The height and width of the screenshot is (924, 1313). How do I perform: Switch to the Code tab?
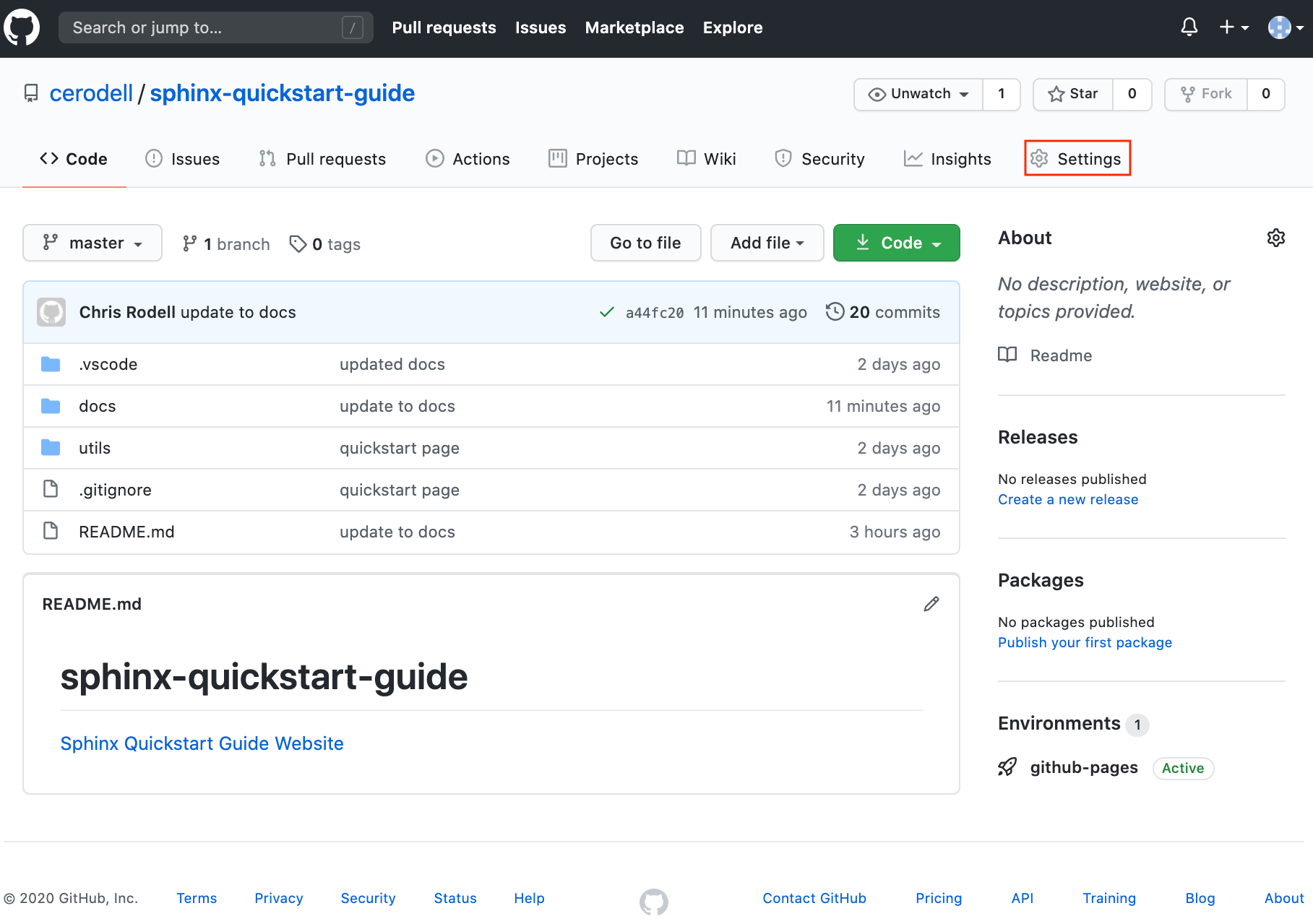click(74, 159)
